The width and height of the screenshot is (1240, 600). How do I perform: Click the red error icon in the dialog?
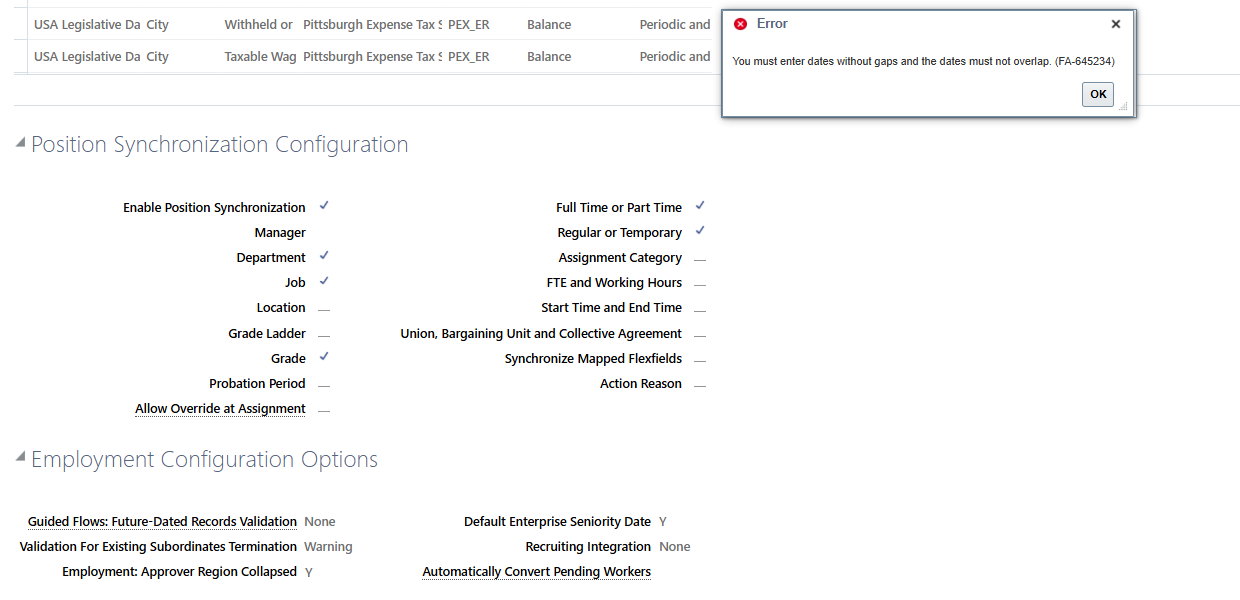[x=739, y=23]
